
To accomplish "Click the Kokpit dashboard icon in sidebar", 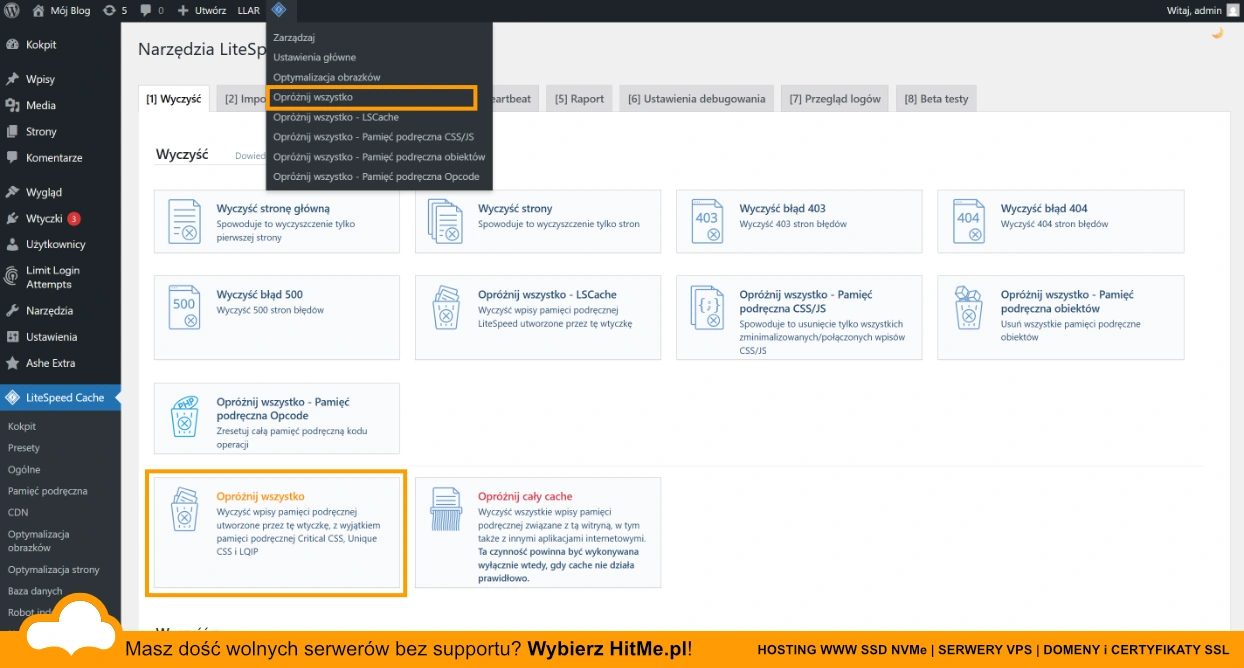I will [13, 45].
